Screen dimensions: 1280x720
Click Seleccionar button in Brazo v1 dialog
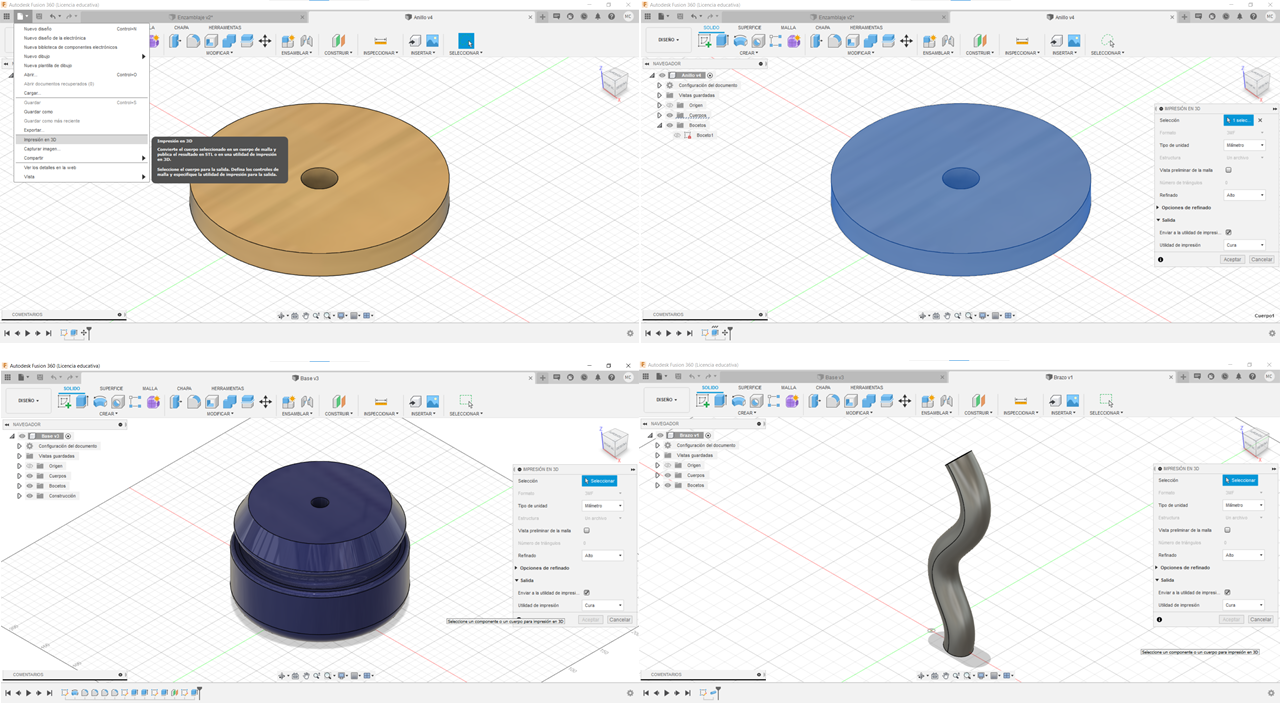point(1240,480)
